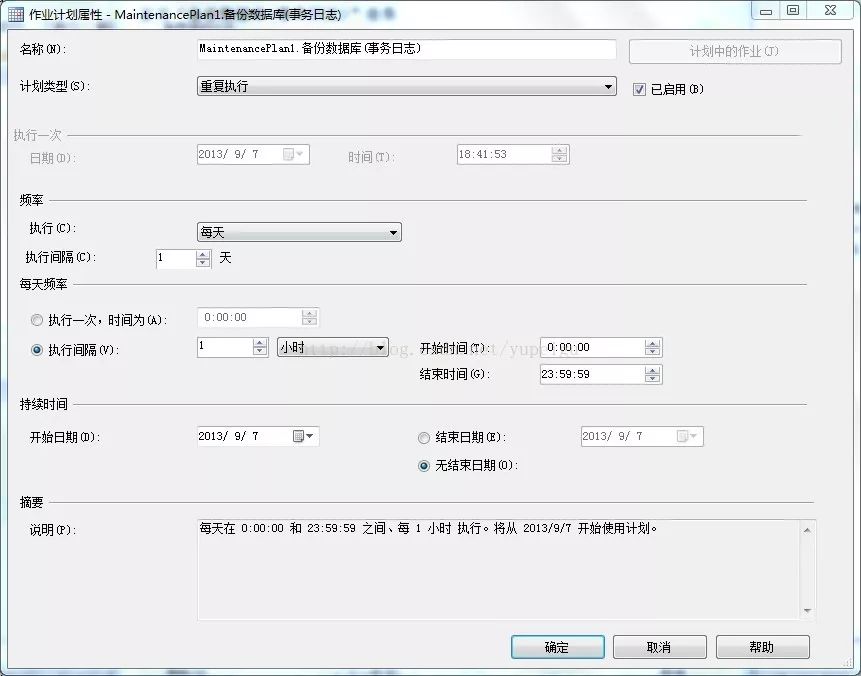Click the 名称 name input field
The width and height of the screenshot is (861, 676).
406,49
